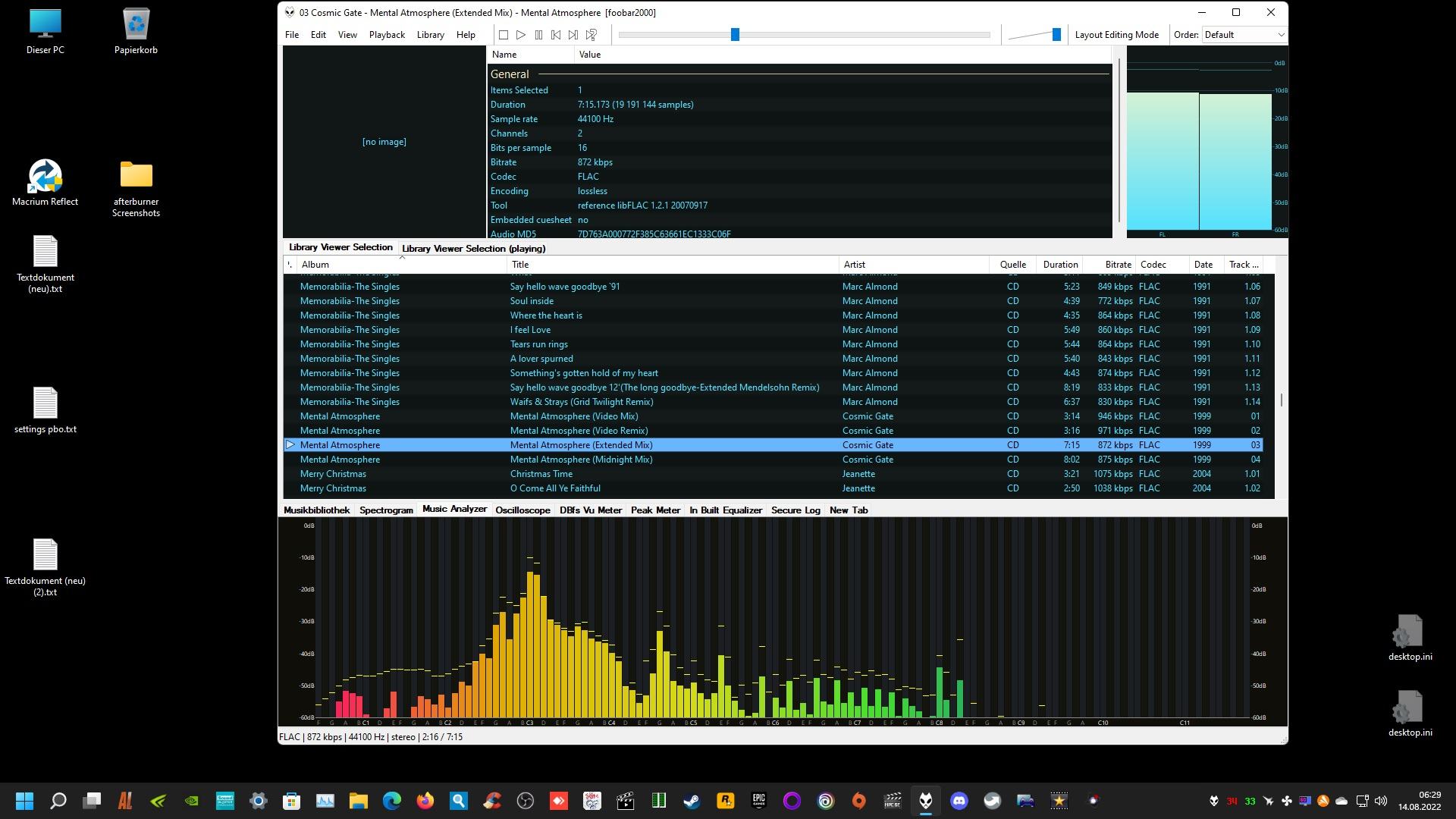Open Epic Games launcher from taskbar
The height and width of the screenshot is (819, 1456).
[x=758, y=801]
